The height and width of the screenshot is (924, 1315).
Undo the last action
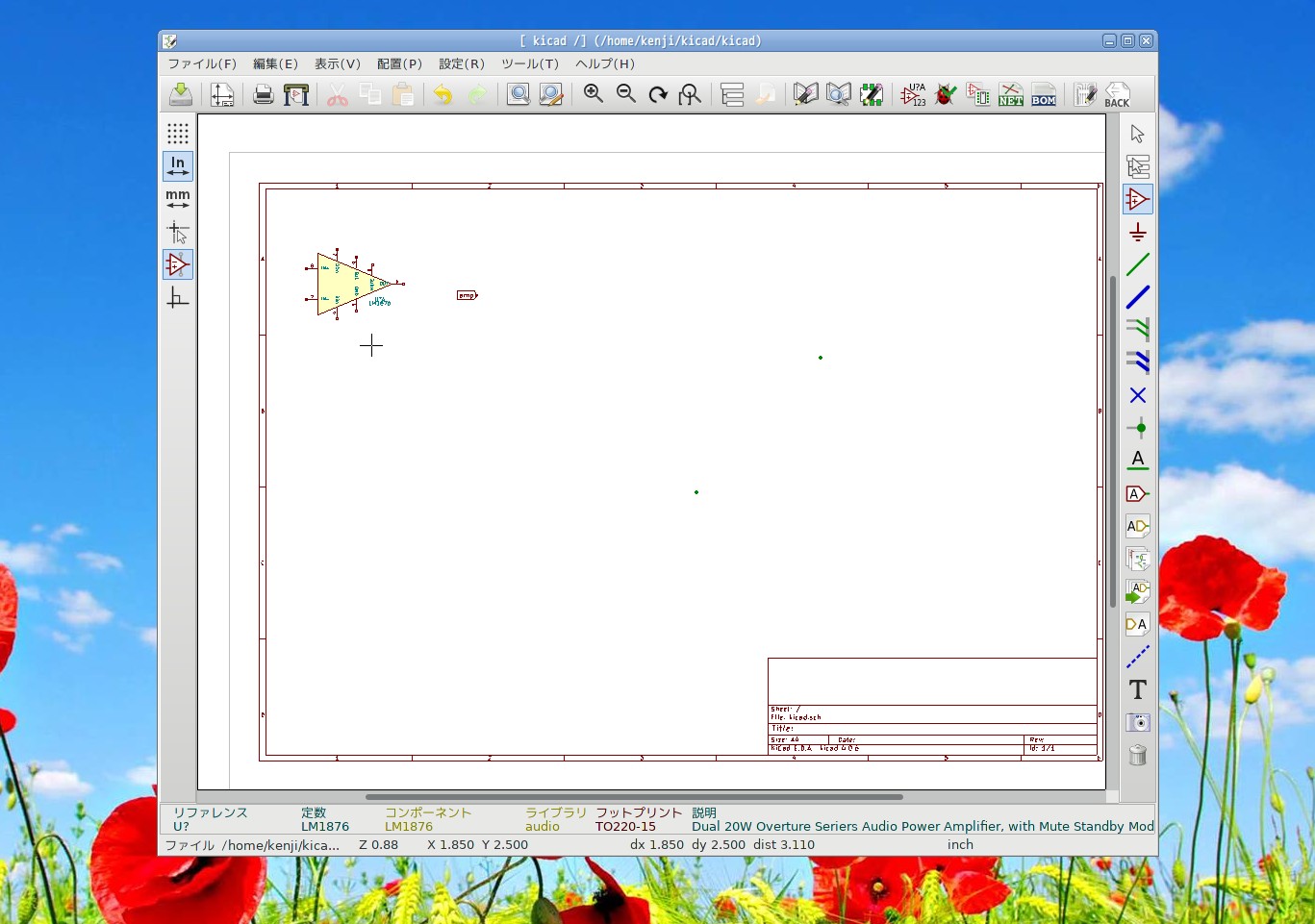(x=442, y=94)
